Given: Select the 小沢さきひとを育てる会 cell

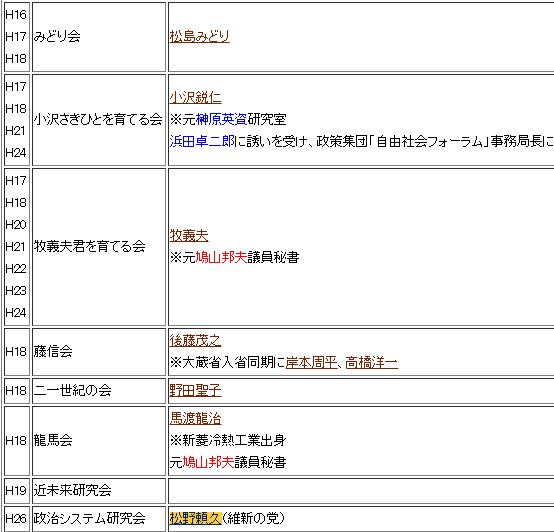Looking at the screenshot, I should tap(99, 120).
